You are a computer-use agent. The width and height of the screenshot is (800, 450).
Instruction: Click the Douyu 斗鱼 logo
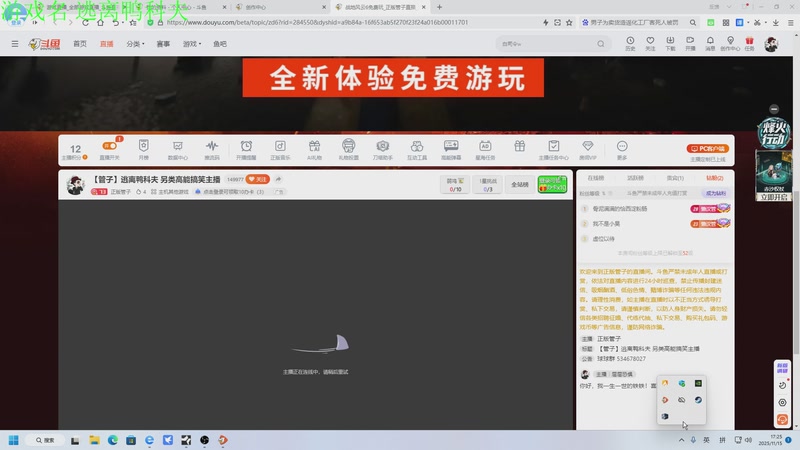[x=44, y=44]
